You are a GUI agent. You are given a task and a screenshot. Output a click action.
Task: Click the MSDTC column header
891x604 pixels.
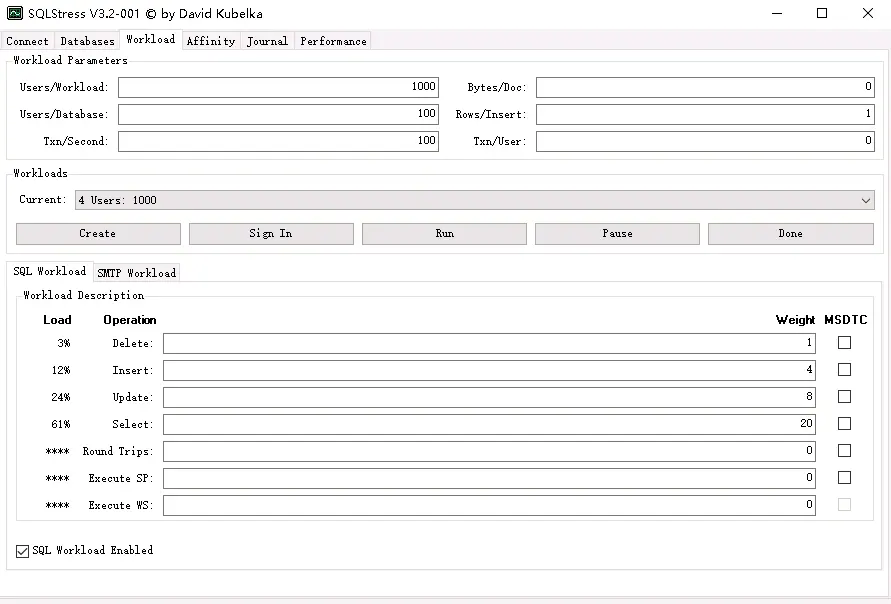click(x=846, y=320)
